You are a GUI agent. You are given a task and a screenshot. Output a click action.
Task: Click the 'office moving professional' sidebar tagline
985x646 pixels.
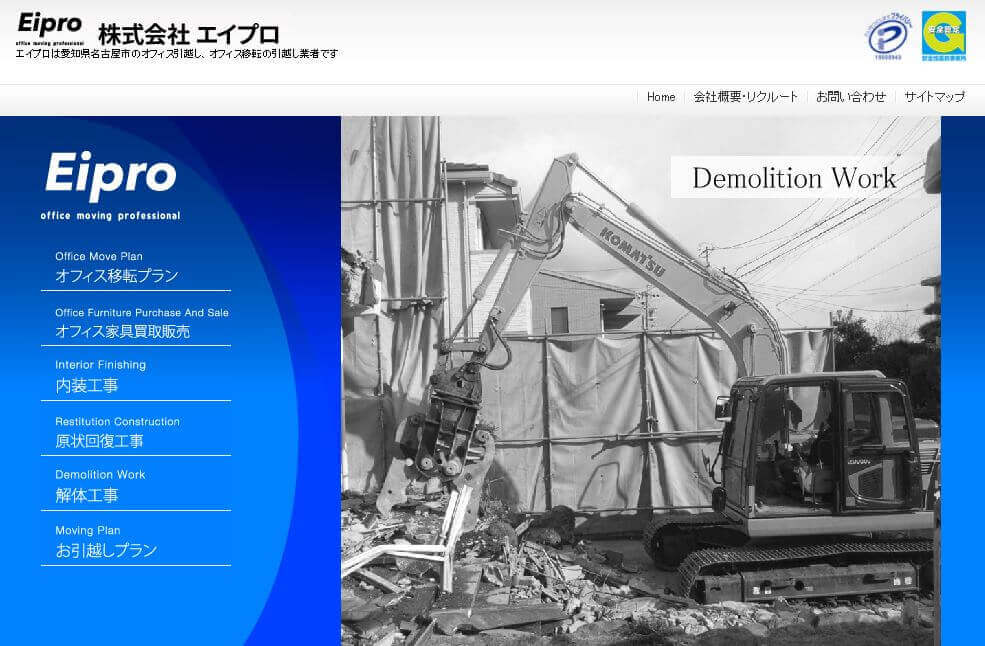click(x=111, y=216)
